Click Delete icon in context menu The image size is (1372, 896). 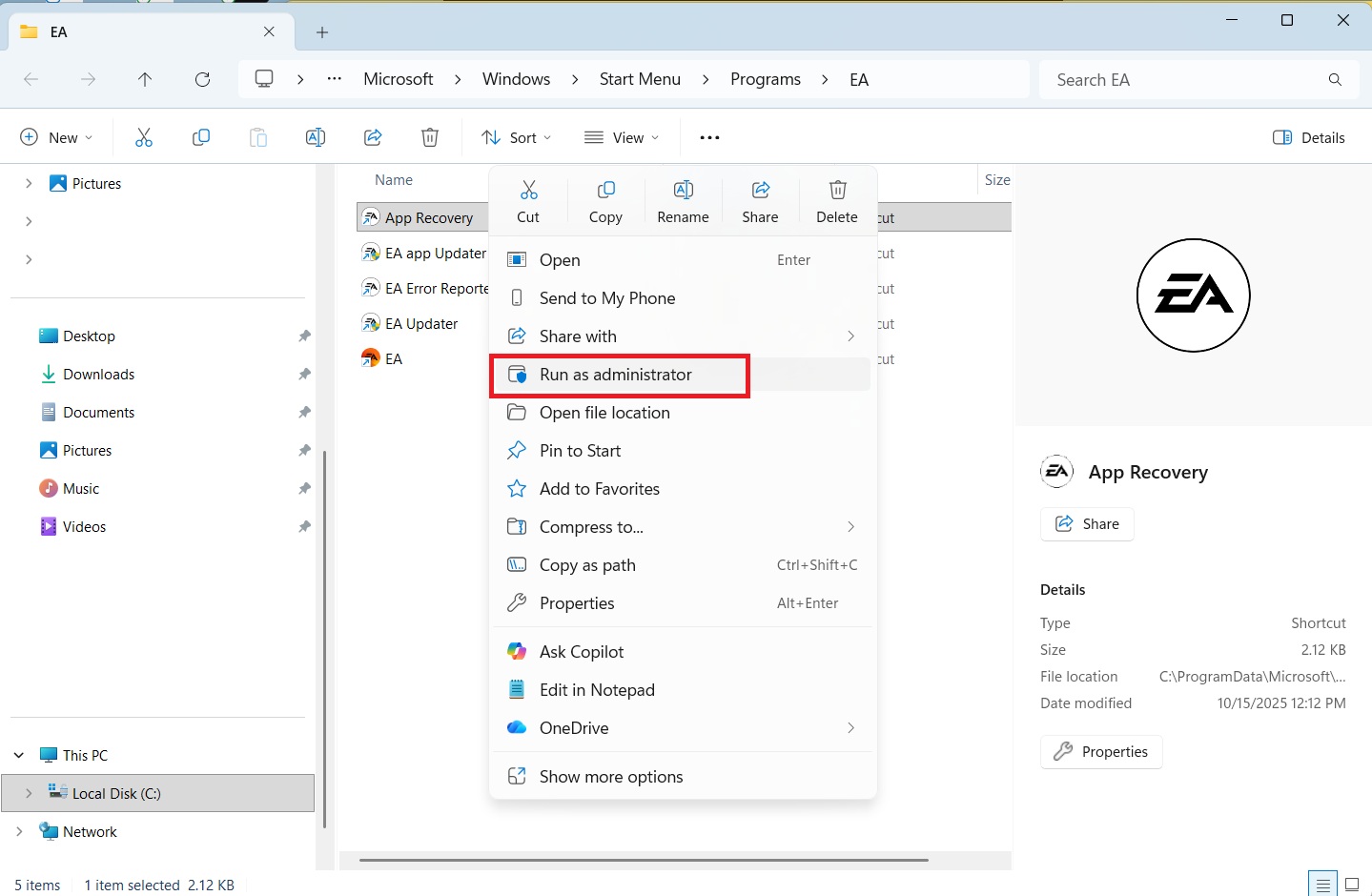coord(837,190)
